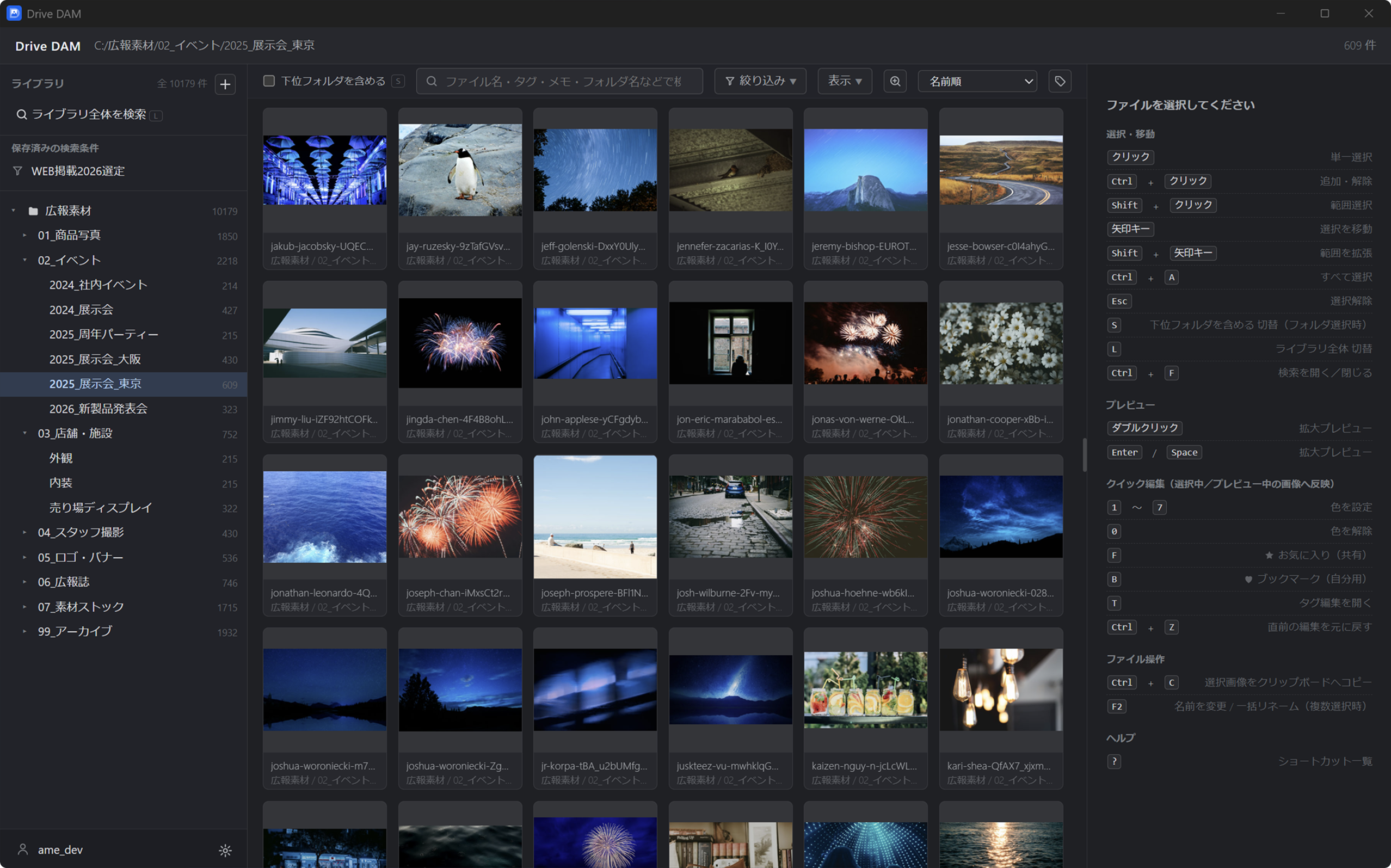Click ライブラリ全体を検索 button

(x=89, y=114)
